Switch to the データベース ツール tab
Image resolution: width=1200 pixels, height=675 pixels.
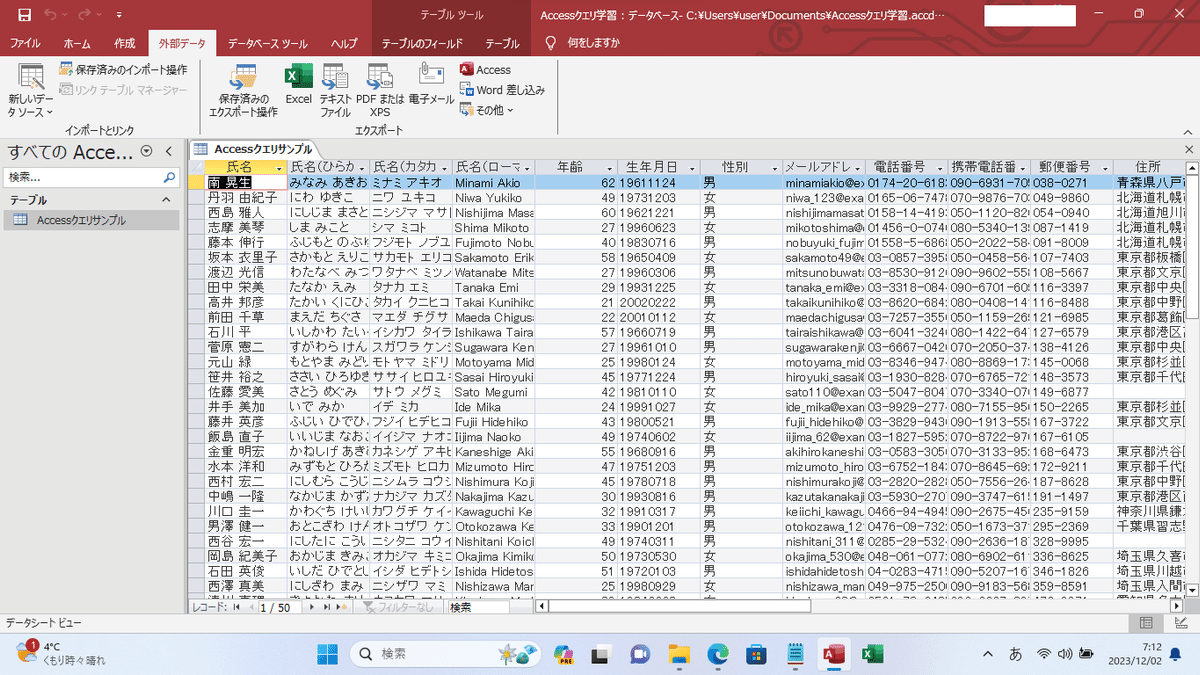pos(267,43)
